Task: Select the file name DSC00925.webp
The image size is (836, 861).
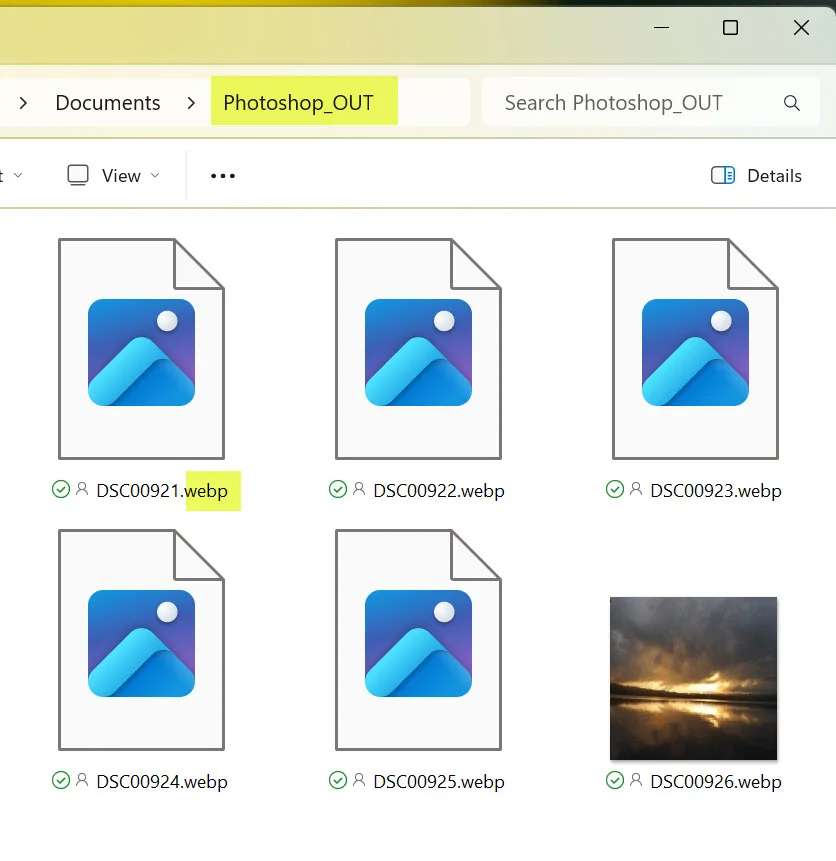Action: coord(439,781)
